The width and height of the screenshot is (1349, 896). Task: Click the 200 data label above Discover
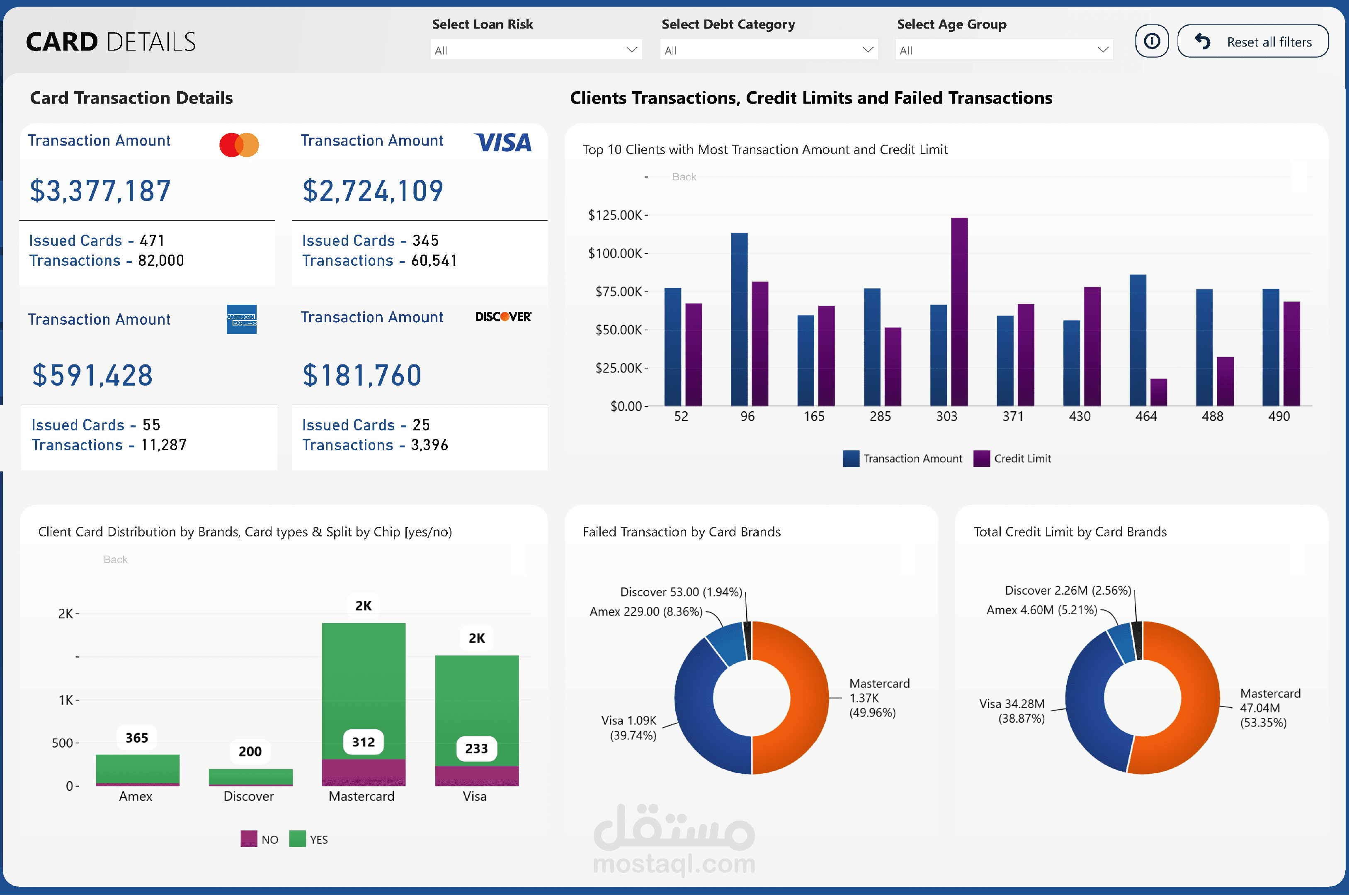click(250, 751)
